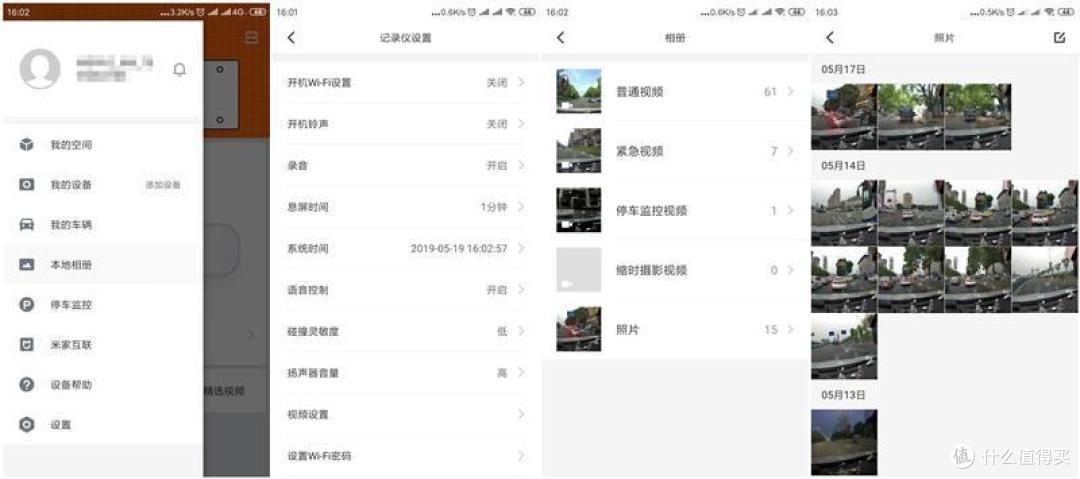Expand 录音 row chevron
Viewport: 1080px width, 479px height.
pyautogui.click(x=521, y=165)
